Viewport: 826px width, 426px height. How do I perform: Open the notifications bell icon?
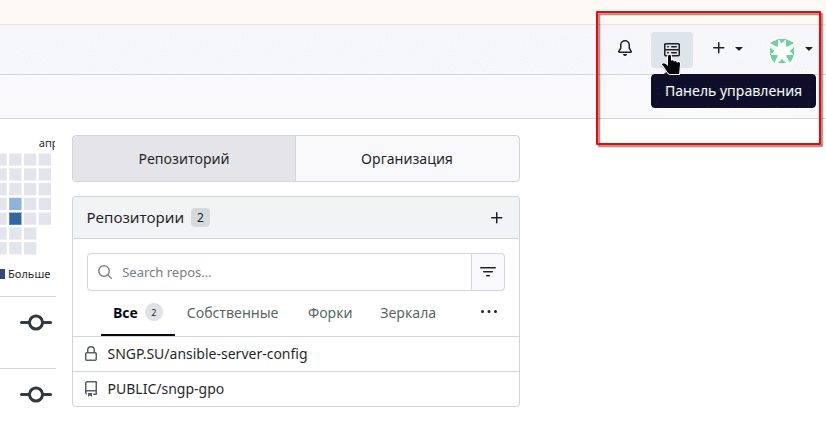[x=625, y=48]
